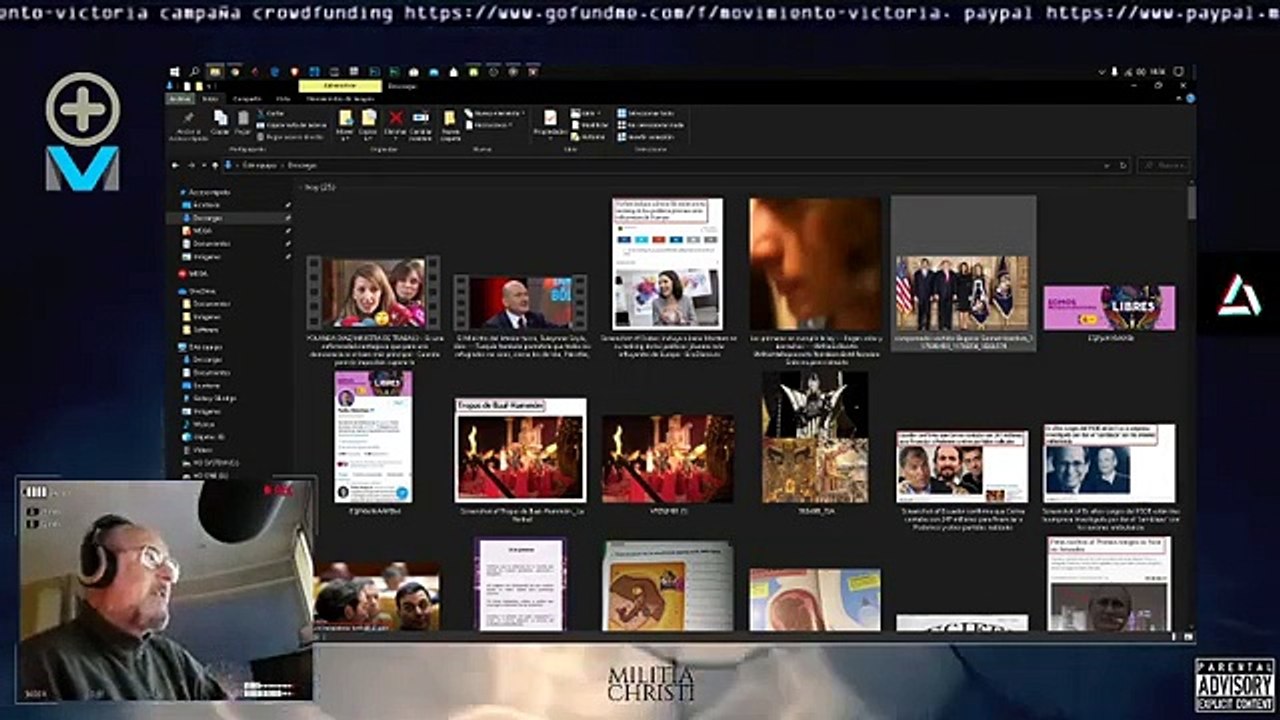
Task: Click File Explorer icon on taskbar
Action: 215,72
